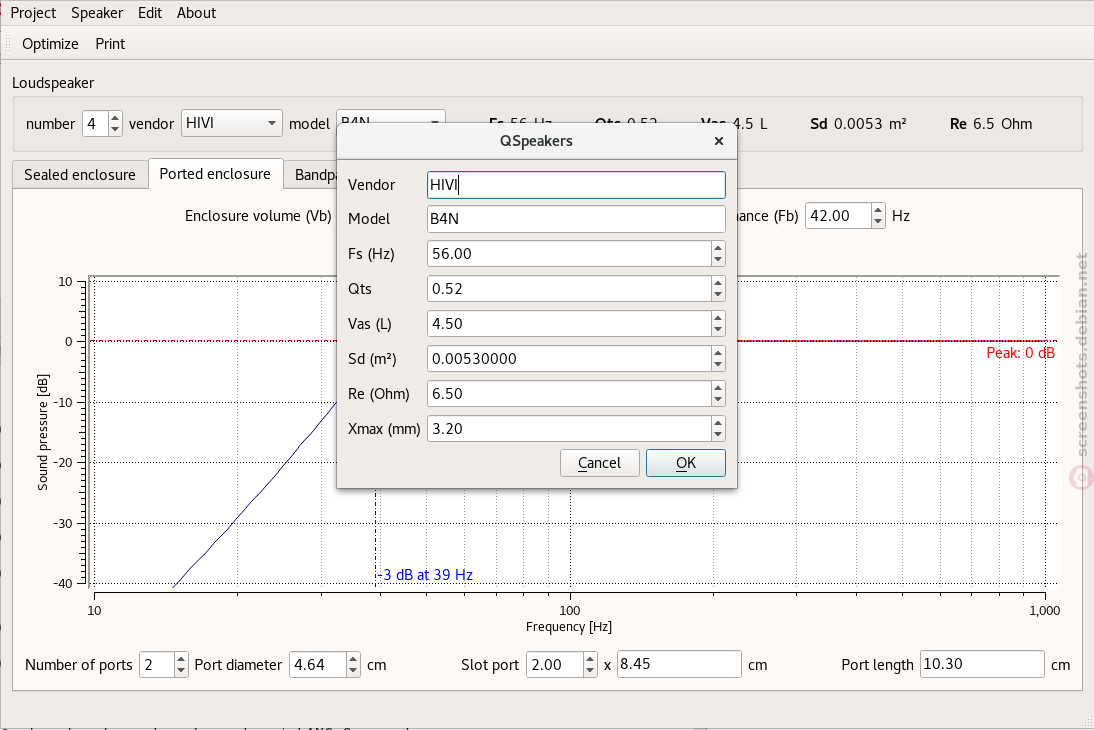Viewport: 1094px width, 730px height.
Task: Click the Vendor text field in dialog
Action: 576,185
